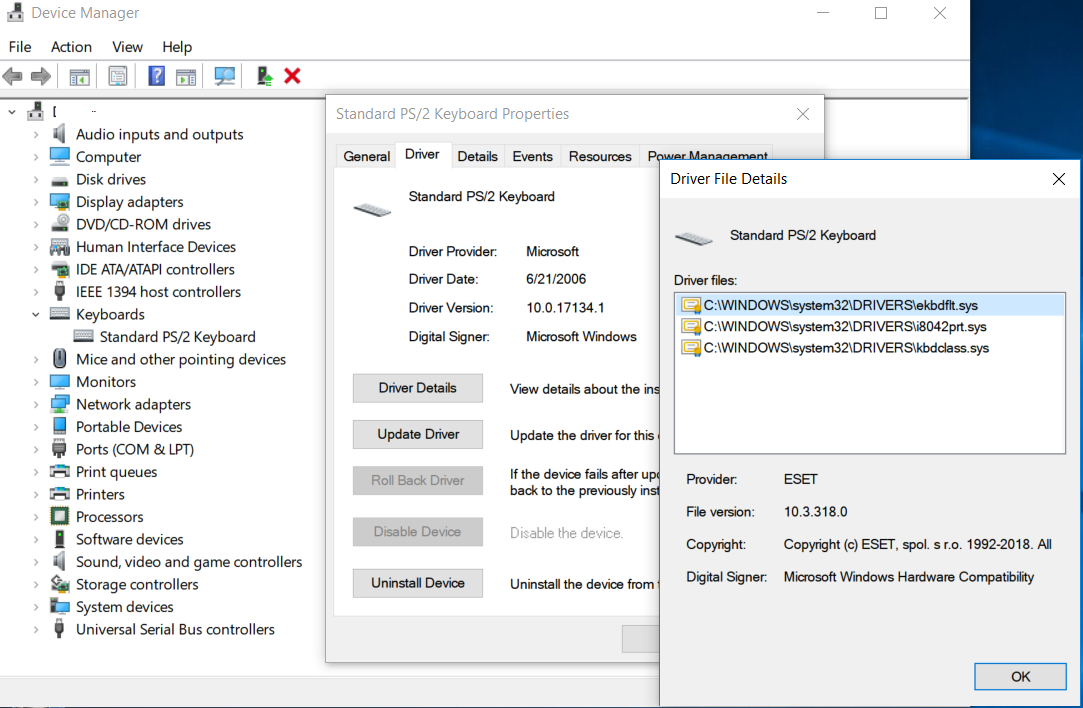Click the Software devices icon
The image size is (1083, 708).
click(60, 539)
